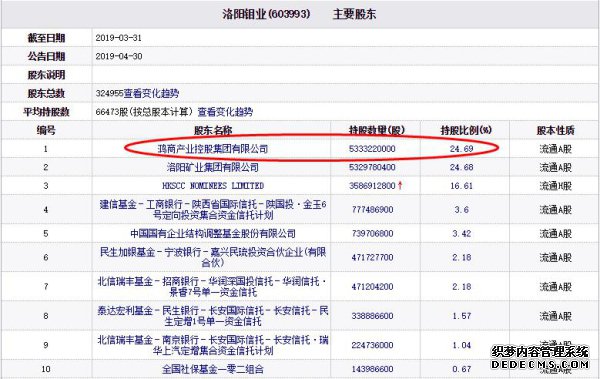The height and width of the screenshot is (379, 600).
Task: Click 中国国有企业结构调整基金股份有限公司 entry
Action: click(213, 233)
